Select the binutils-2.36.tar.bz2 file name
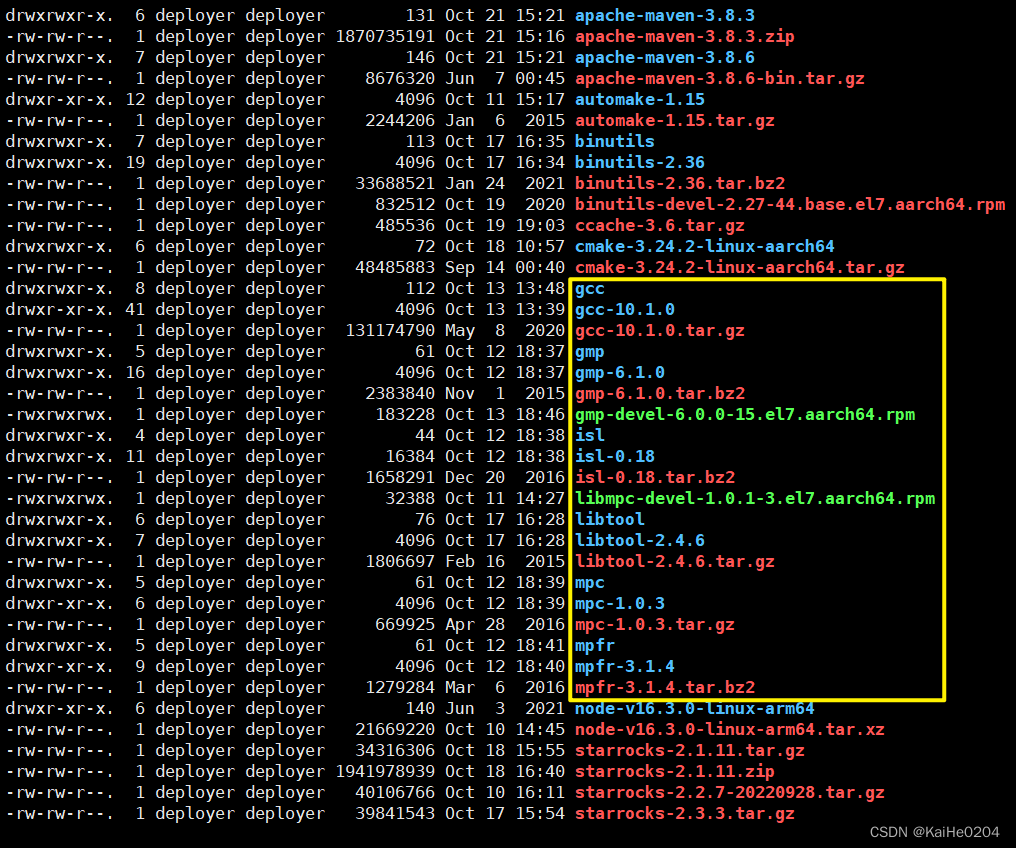Viewport: 1016px width, 848px height. point(680,183)
